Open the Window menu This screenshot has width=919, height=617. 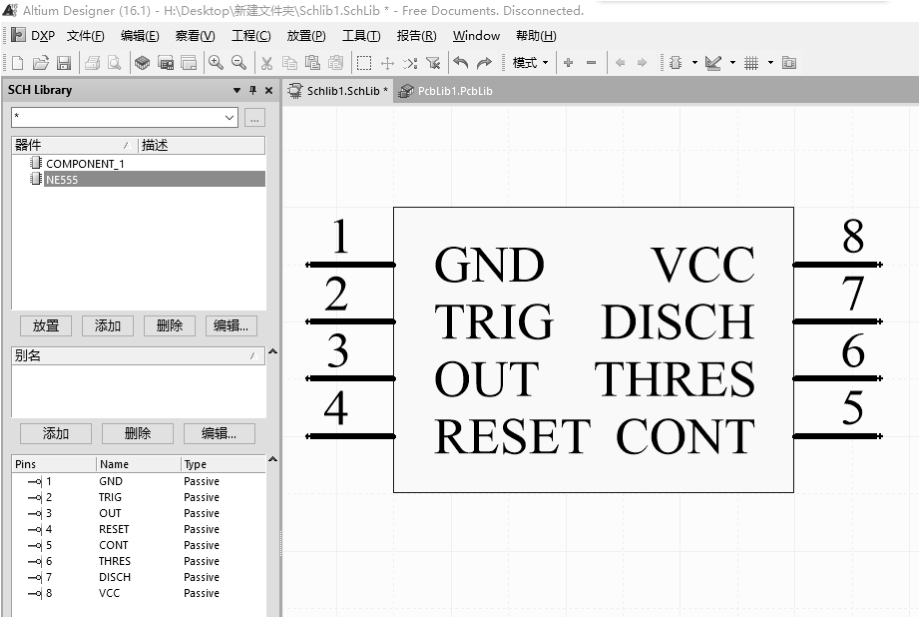tap(476, 36)
